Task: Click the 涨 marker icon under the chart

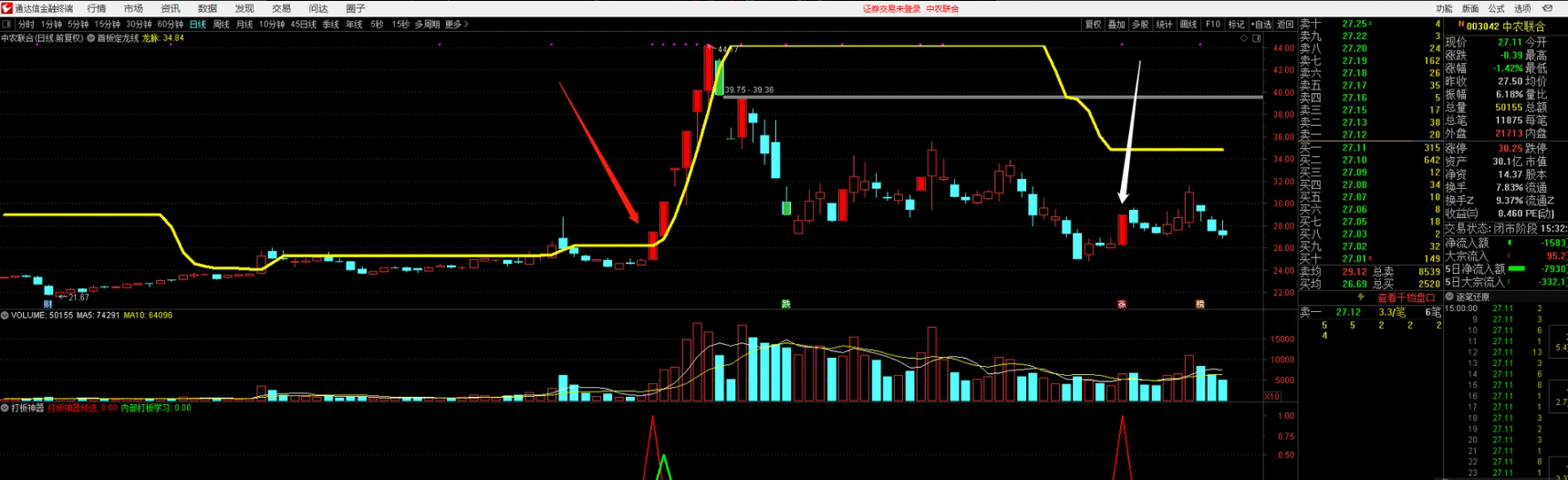Action: coord(1122,304)
